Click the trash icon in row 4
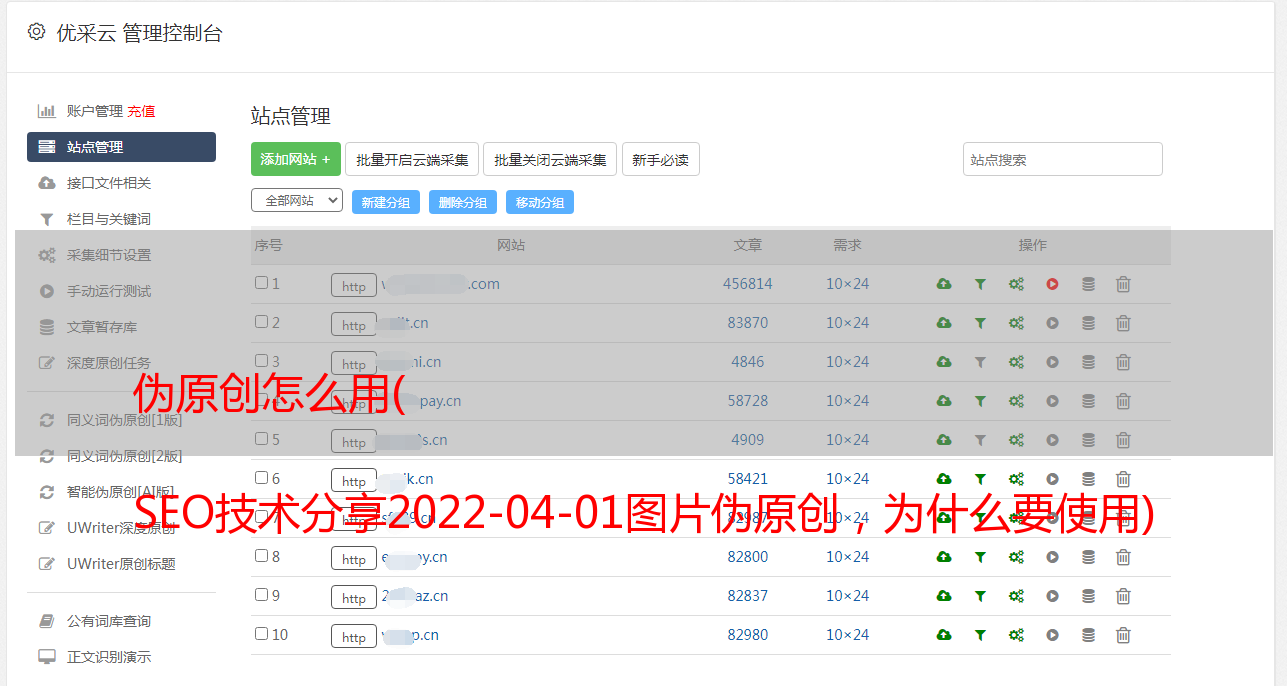 [1123, 401]
